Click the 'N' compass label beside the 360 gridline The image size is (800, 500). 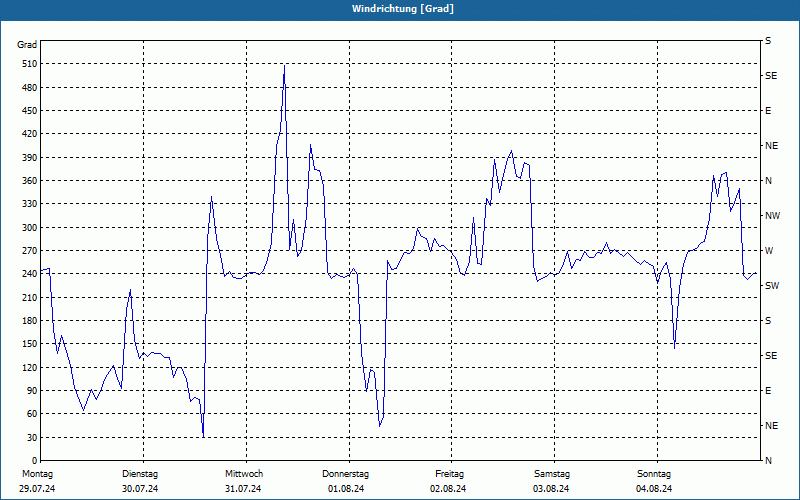pos(769,181)
